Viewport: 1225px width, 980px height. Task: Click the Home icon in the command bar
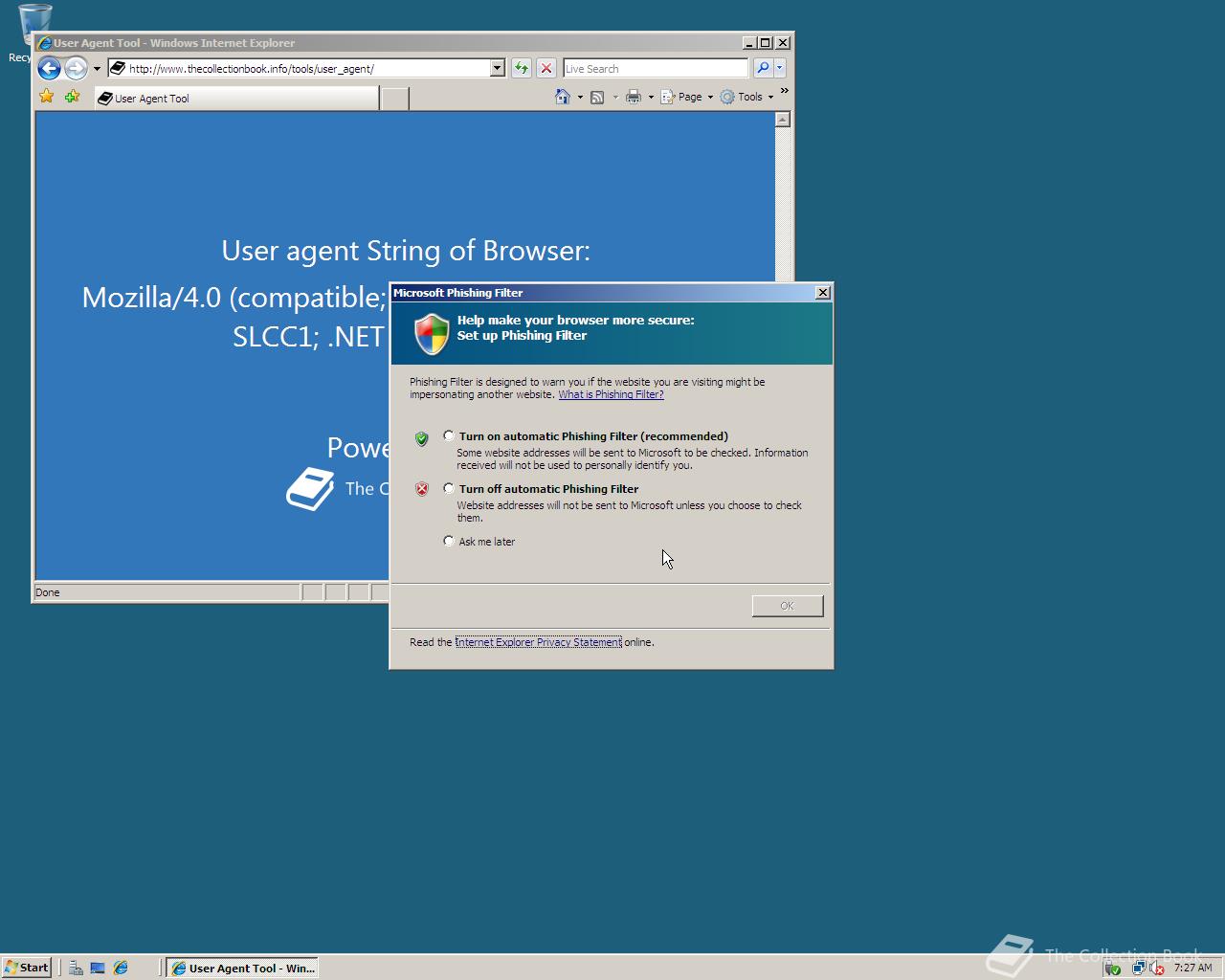[563, 97]
